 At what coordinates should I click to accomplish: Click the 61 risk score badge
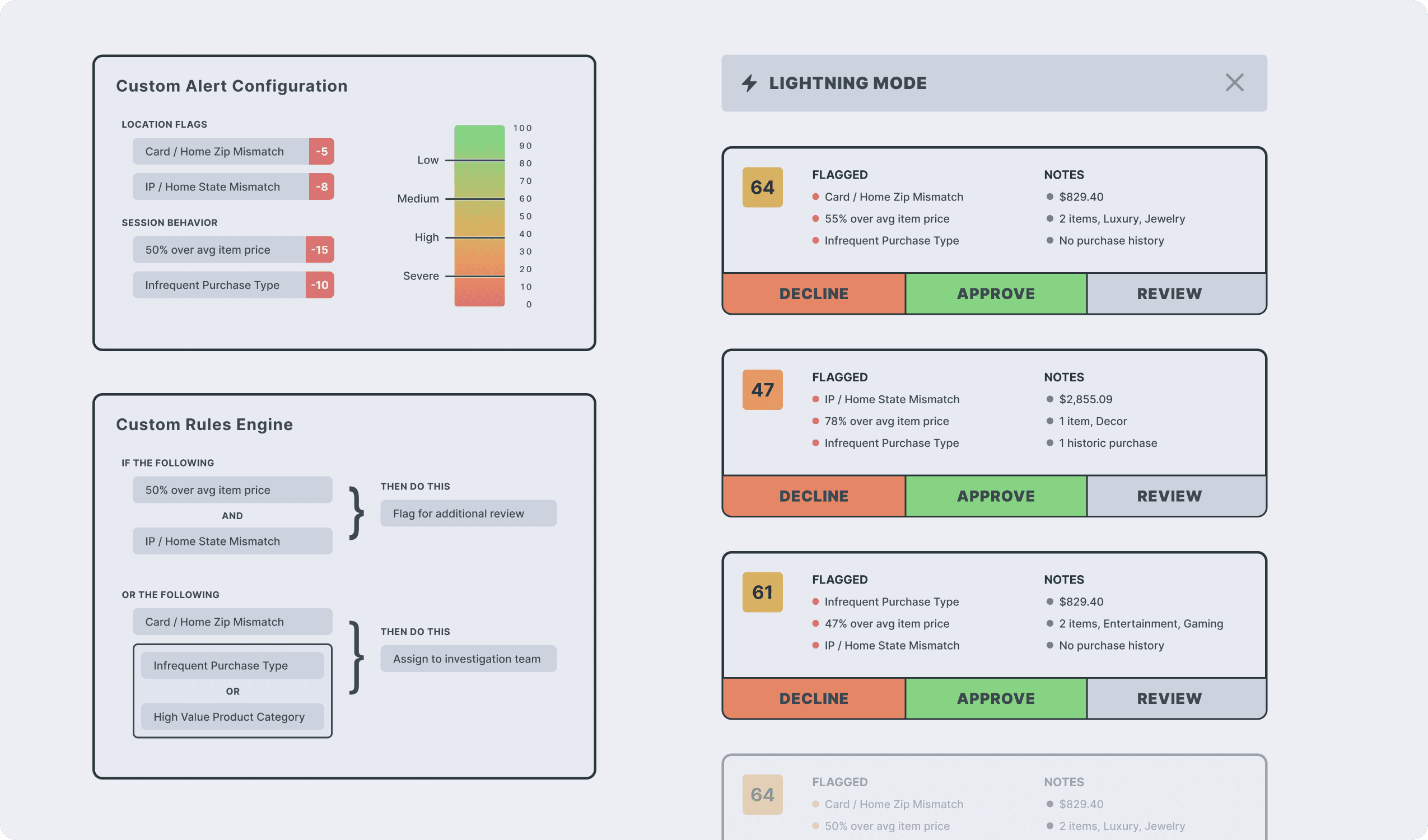[762, 592]
